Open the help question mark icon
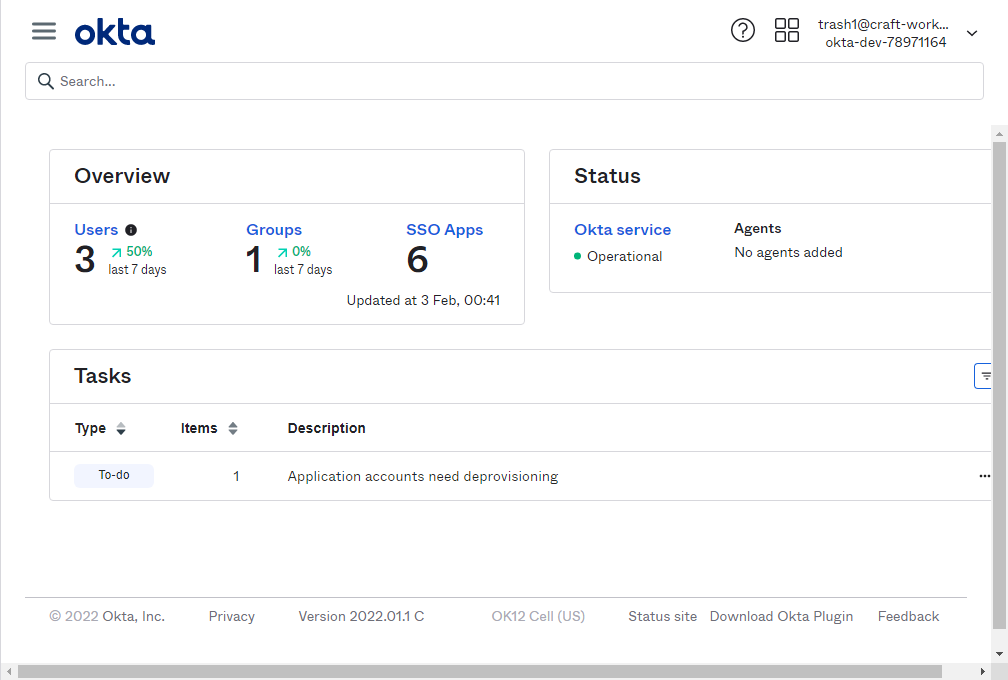This screenshot has width=1008, height=680. [742, 30]
